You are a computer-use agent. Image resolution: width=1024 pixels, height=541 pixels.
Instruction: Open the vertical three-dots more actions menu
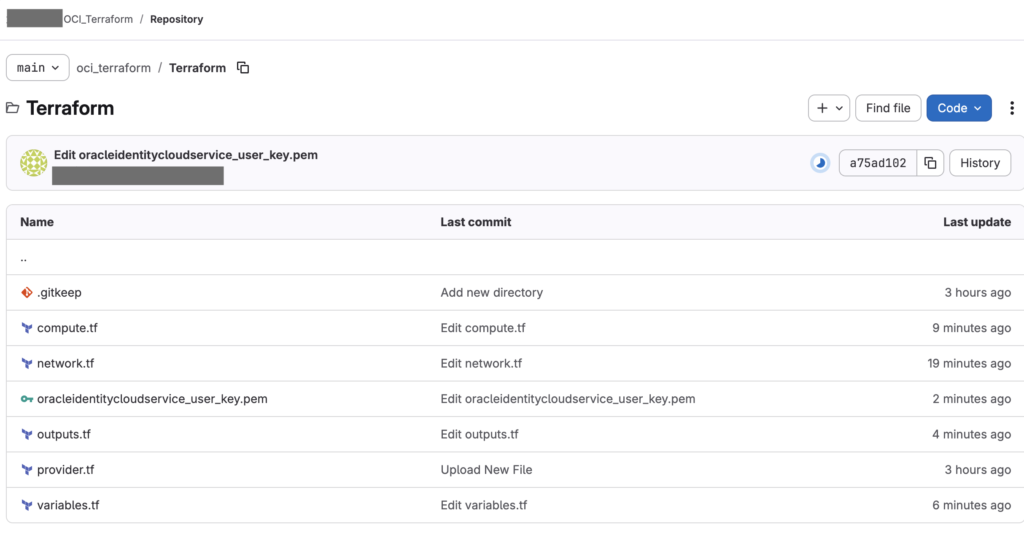coord(1011,108)
